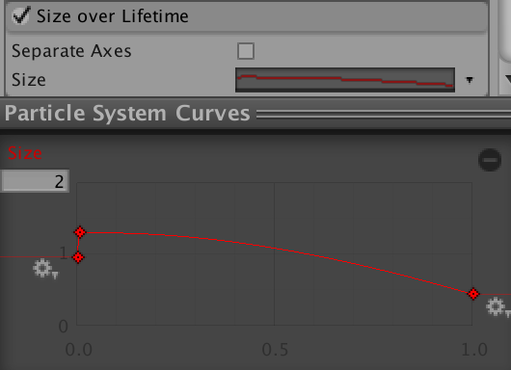This screenshot has height=370, width=511.
Task: Select the lower keyframe near value 1
Action: tap(78, 257)
